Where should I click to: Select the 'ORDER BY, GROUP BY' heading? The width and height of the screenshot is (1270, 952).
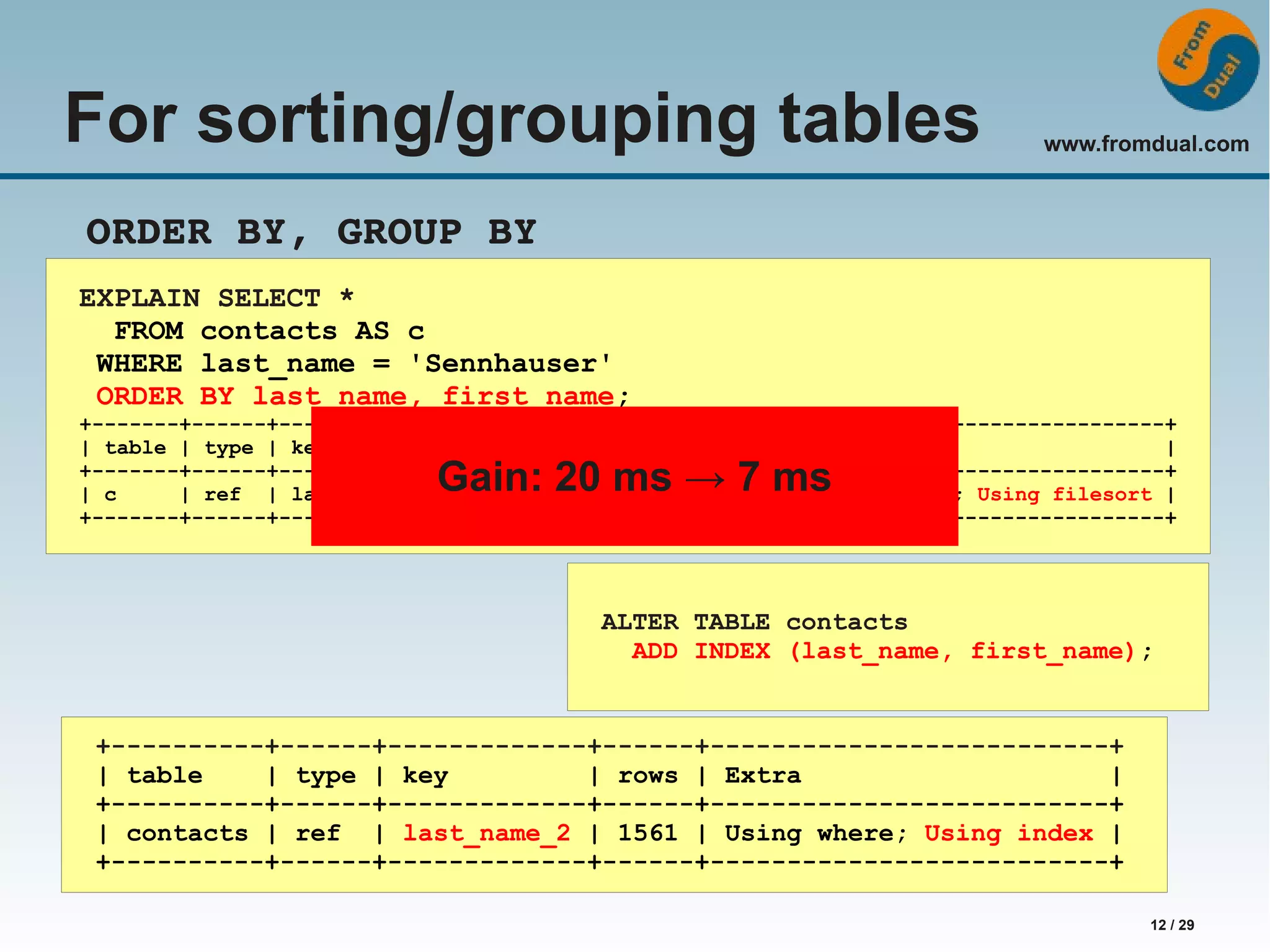pyautogui.click(x=311, y=233)
